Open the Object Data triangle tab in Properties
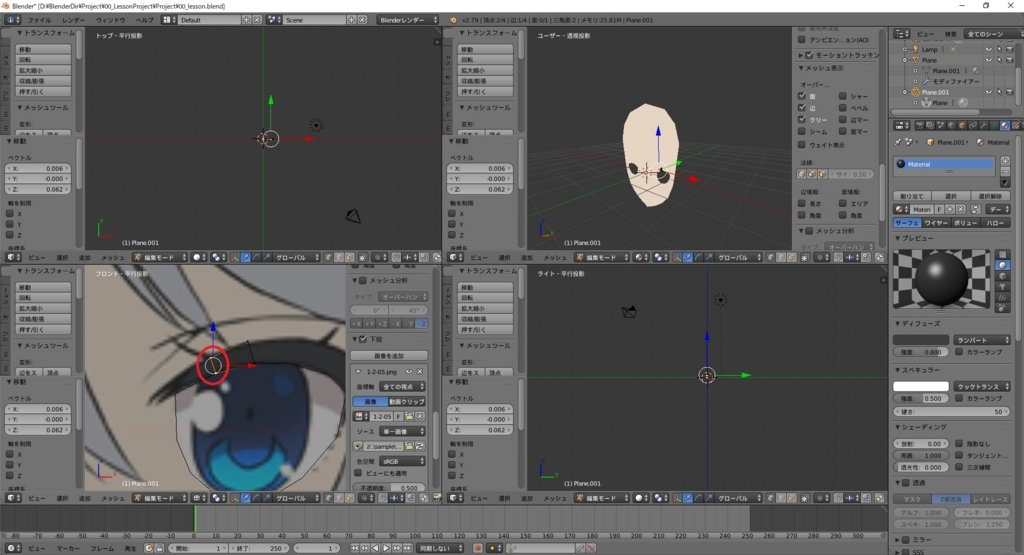 click(994, 125)
